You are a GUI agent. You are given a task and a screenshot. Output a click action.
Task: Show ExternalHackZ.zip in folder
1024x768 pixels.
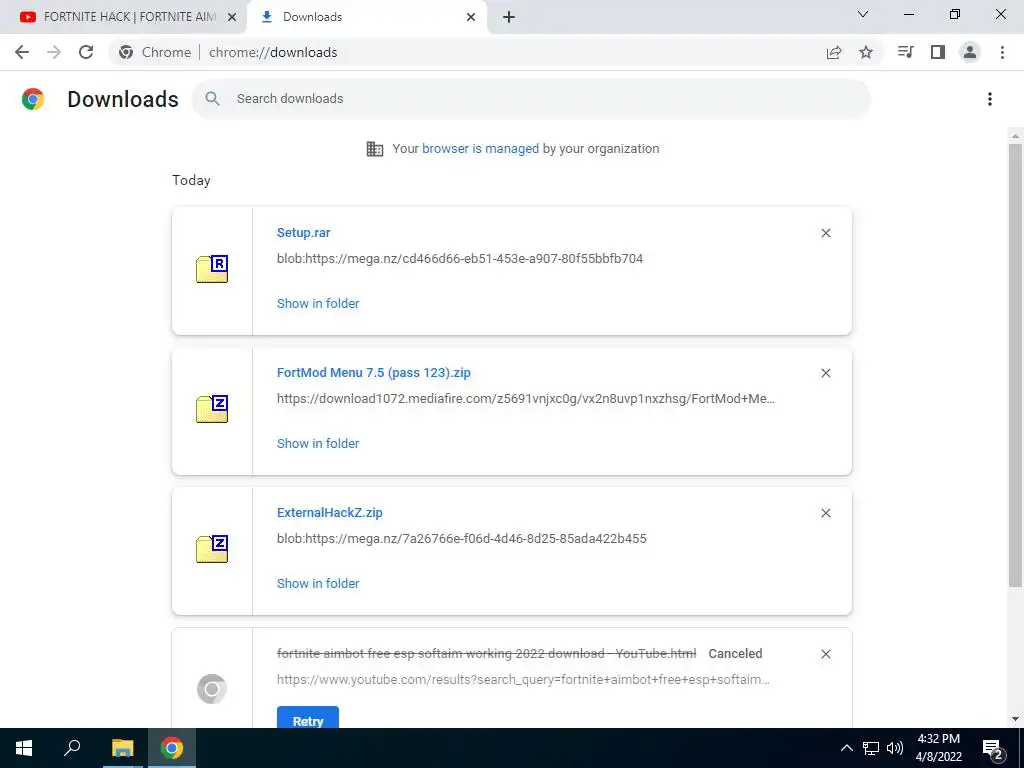coord(318,584)
